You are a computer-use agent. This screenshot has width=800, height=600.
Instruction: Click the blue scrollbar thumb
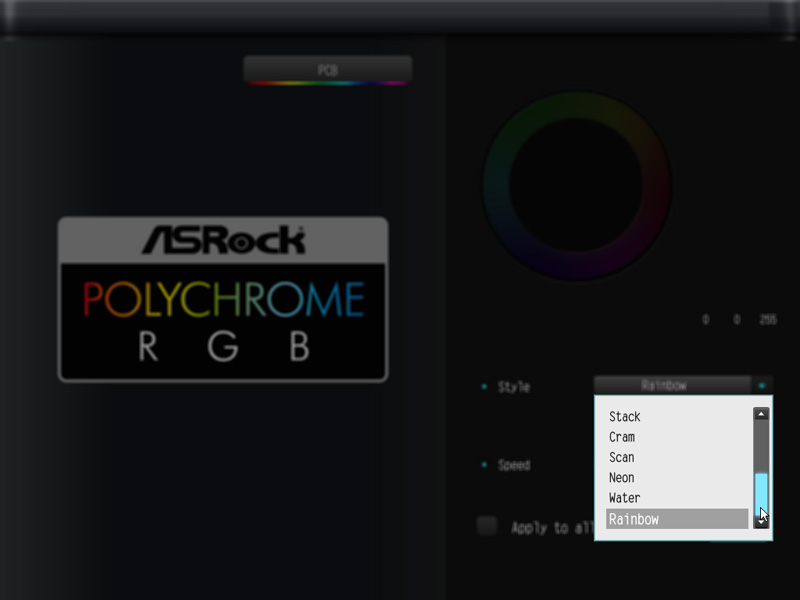click(x=761, y=494)
